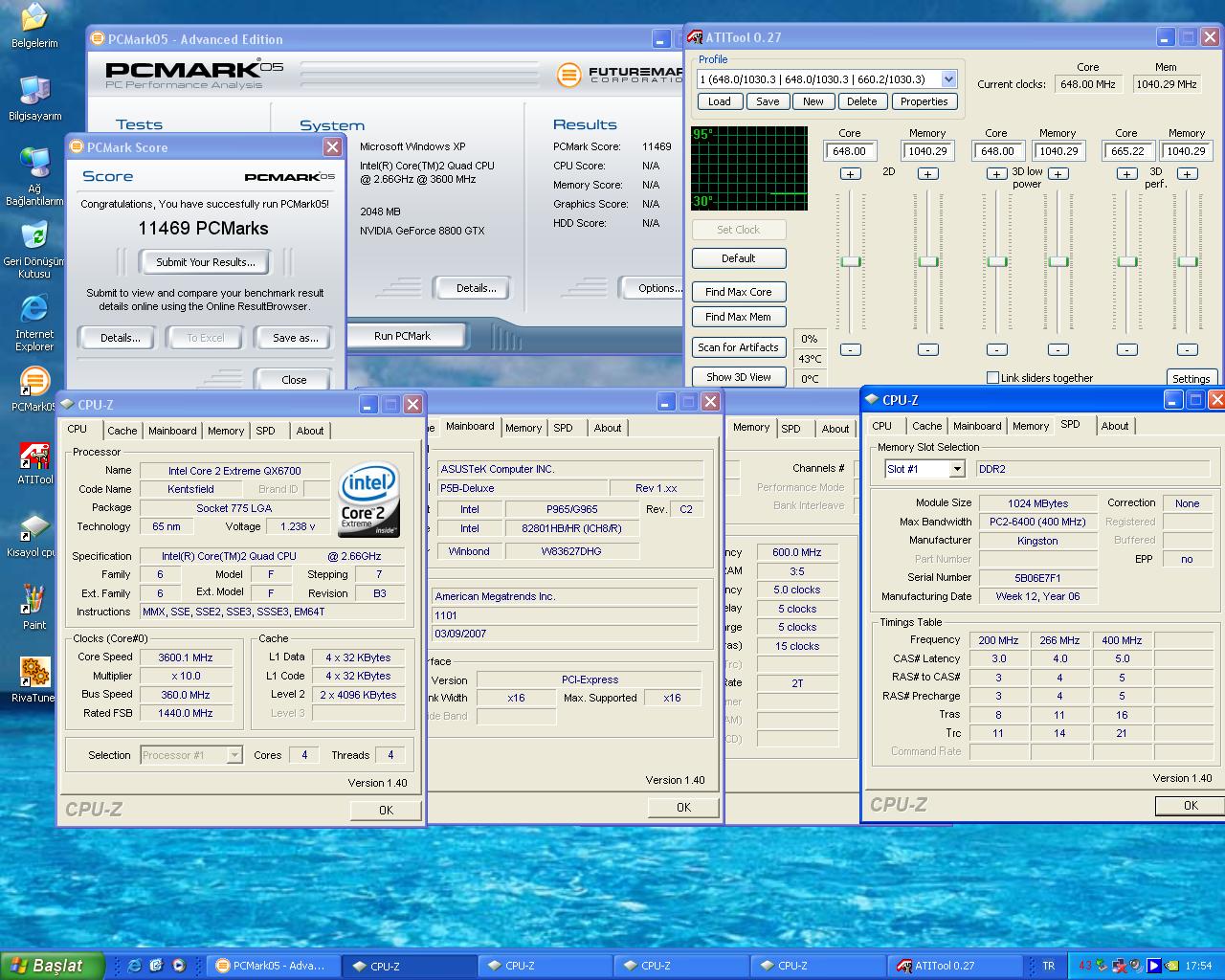Image resolution: width=1225 pixels, height=980 pixels.
Task: Adjust the 2D Core clock slider
Action: (x=850, y=261)
